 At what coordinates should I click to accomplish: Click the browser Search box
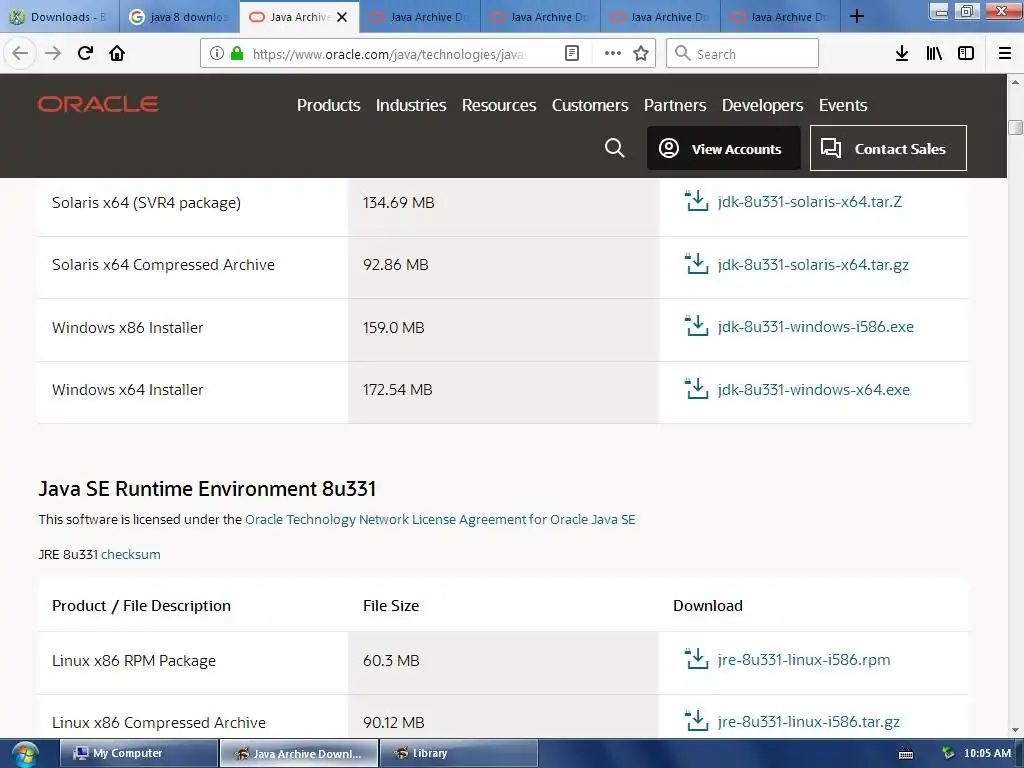click(743, 54)
